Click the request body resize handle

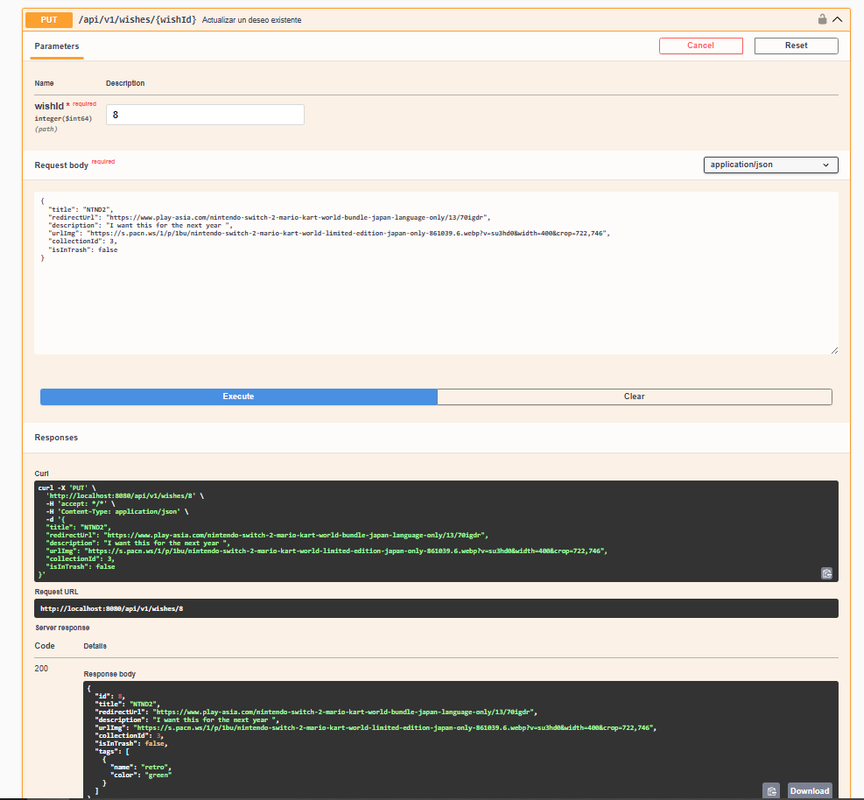point(834,350)
